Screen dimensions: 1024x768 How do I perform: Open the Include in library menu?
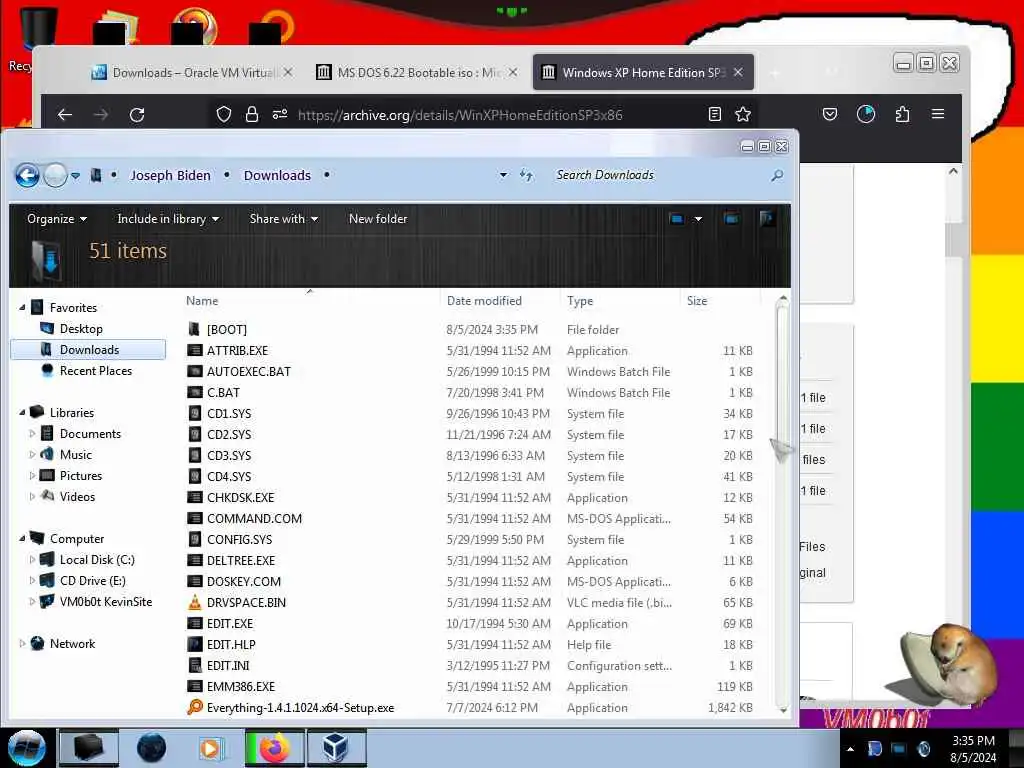(x=168, y=219)
